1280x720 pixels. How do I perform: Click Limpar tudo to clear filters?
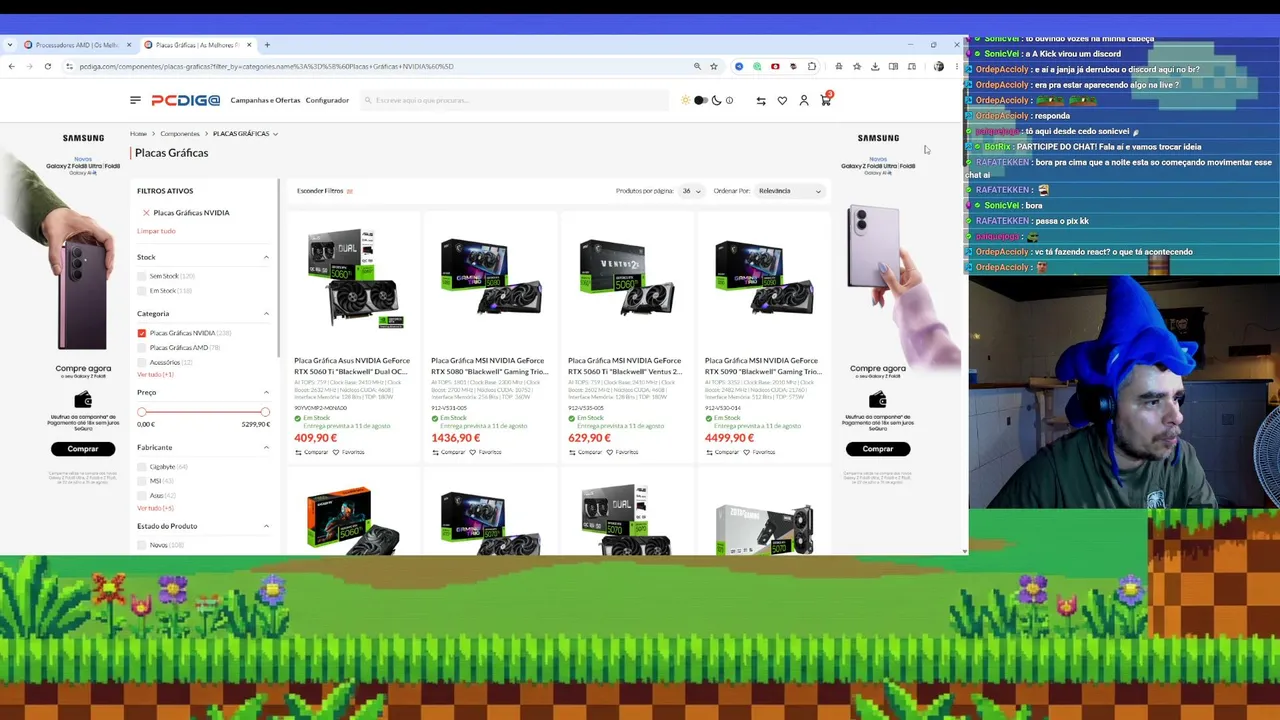[x=156, y=231]
